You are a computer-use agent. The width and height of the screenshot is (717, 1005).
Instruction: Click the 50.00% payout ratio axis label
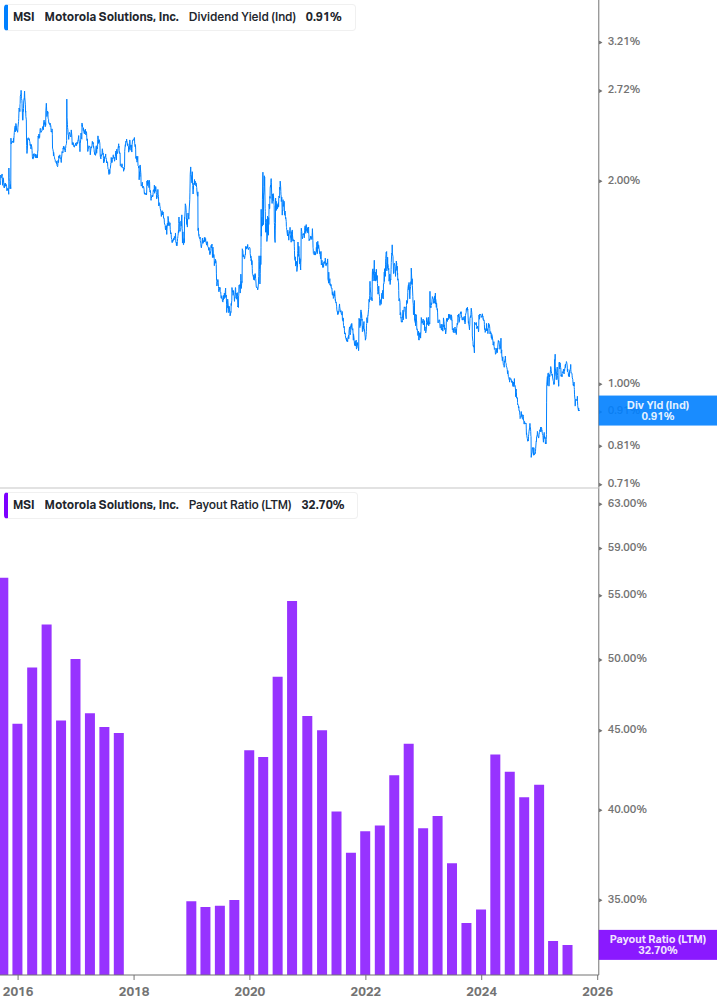point(627,659)
